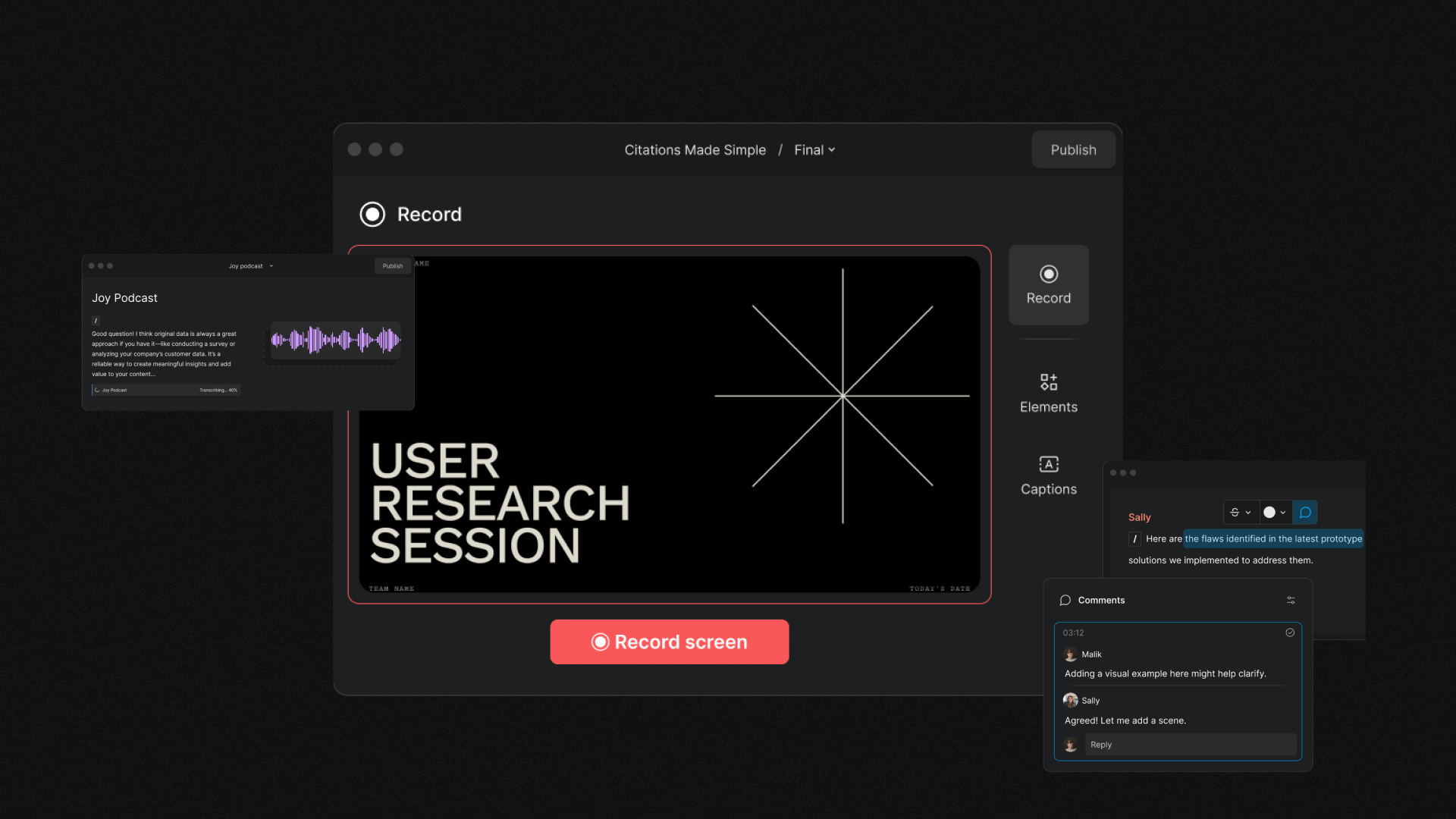Click Malik's avatar in the comment thread

[x=1070, y=654]
